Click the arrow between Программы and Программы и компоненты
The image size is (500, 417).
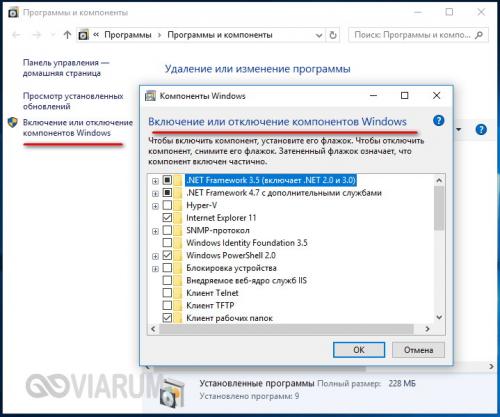click(x=159, y=35)
